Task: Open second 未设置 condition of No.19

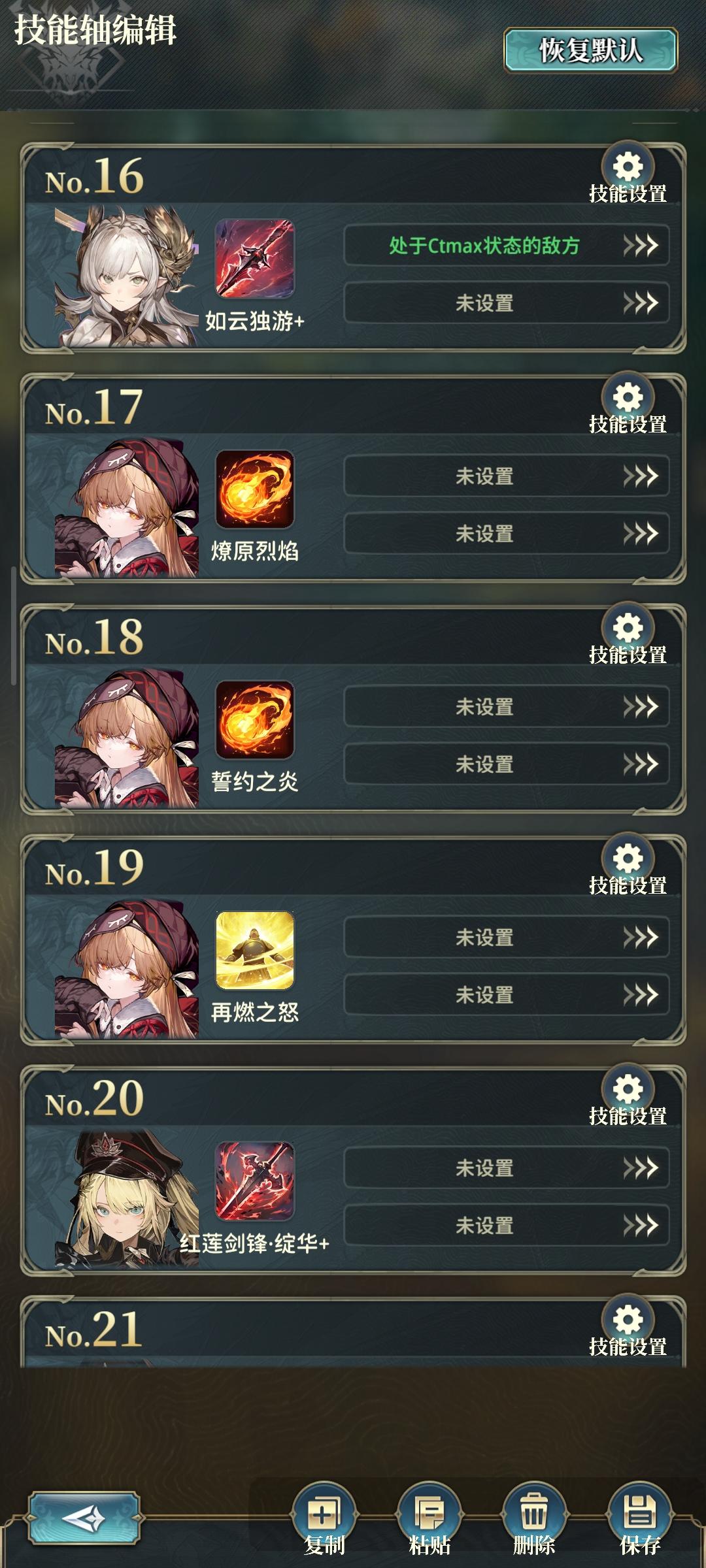Action: click(x=507, y=995)
